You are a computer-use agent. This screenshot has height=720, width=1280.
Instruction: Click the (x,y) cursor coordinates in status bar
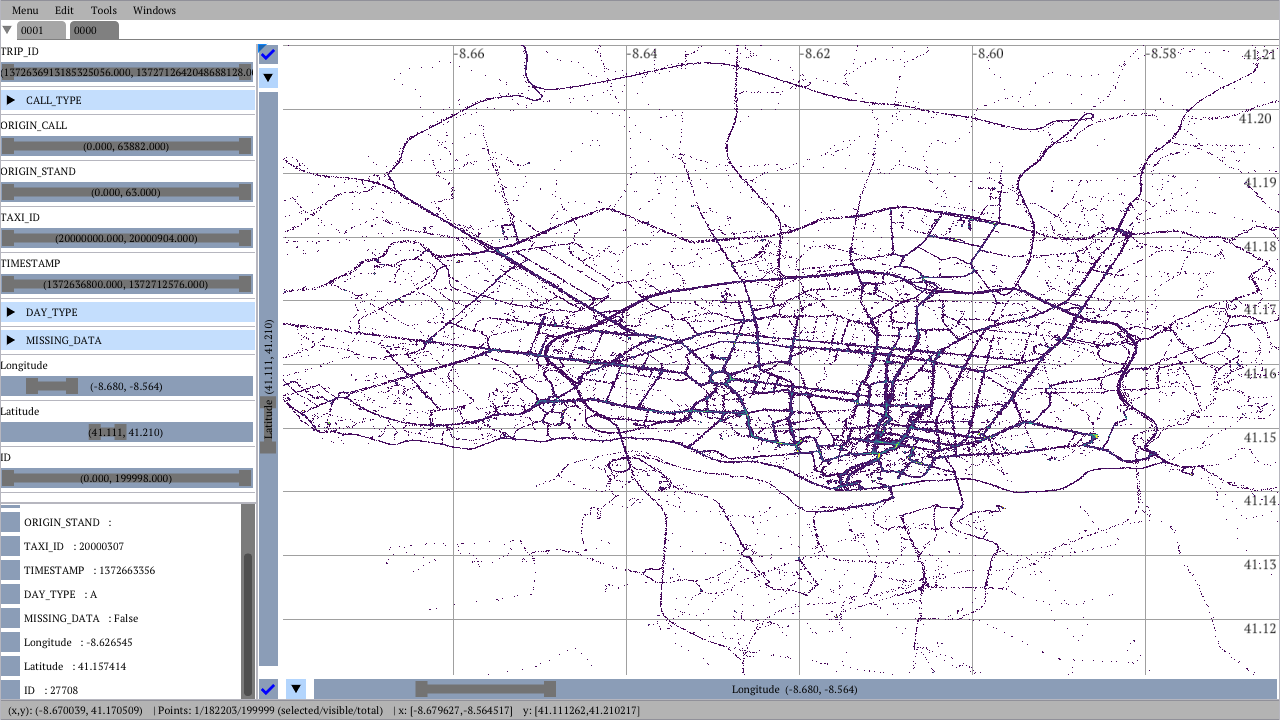click(73, 711)
